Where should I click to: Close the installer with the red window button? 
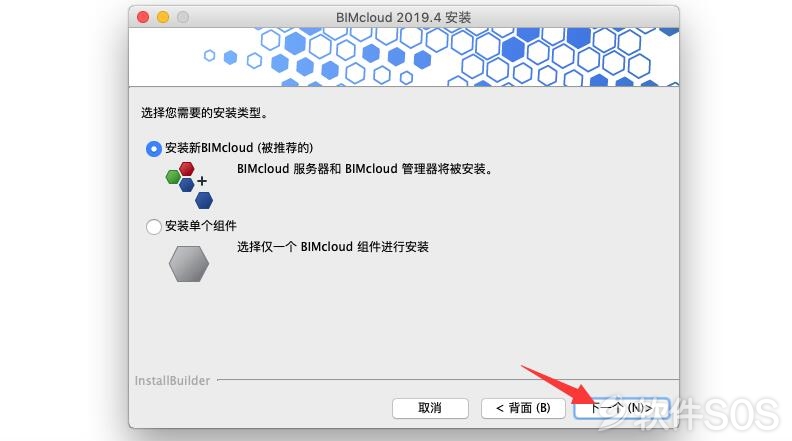[143, 17]
